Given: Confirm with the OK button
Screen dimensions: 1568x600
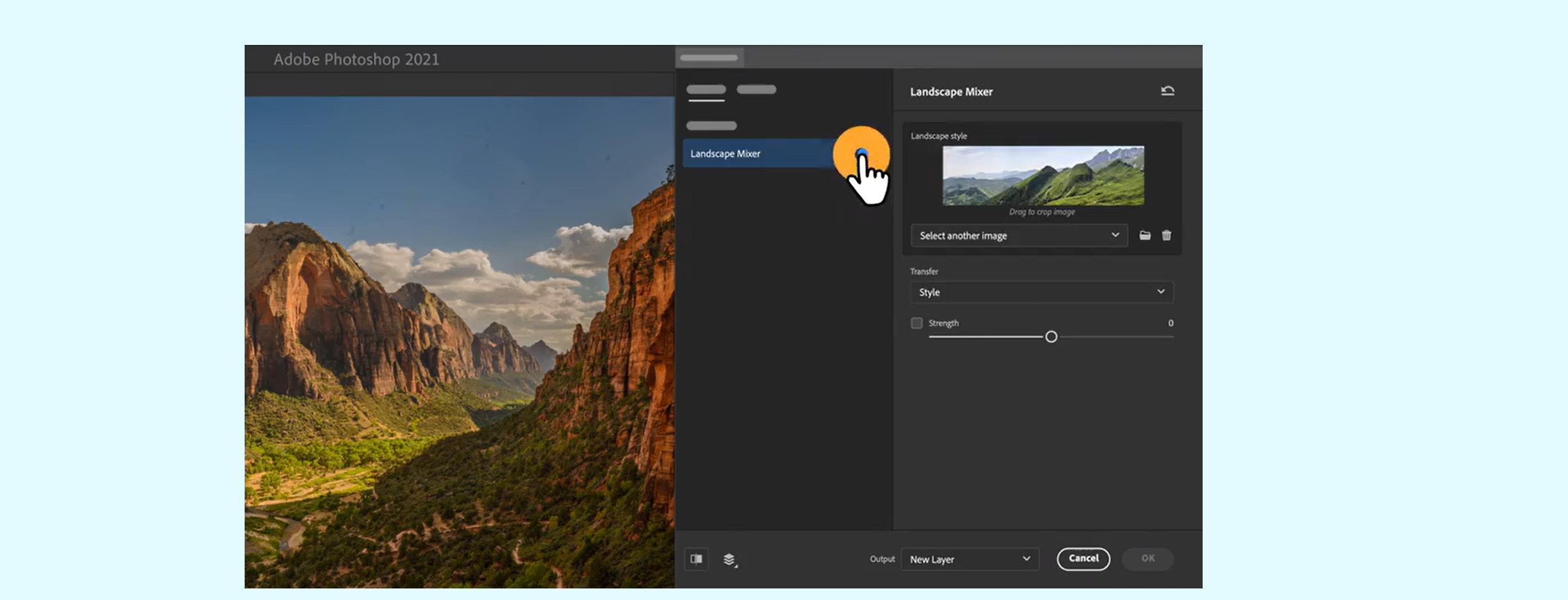Looking at the screenshot, I should (x=1147, y=558).
